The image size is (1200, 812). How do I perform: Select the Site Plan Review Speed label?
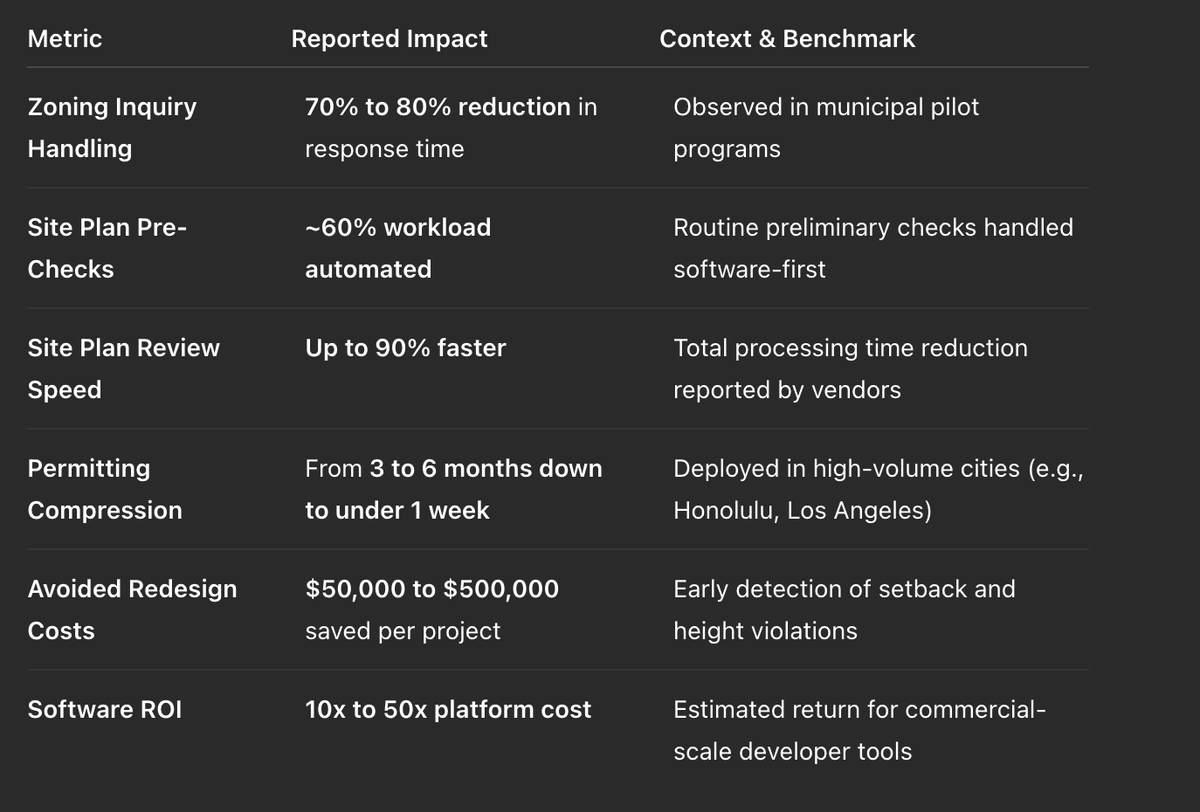(123, 368)
